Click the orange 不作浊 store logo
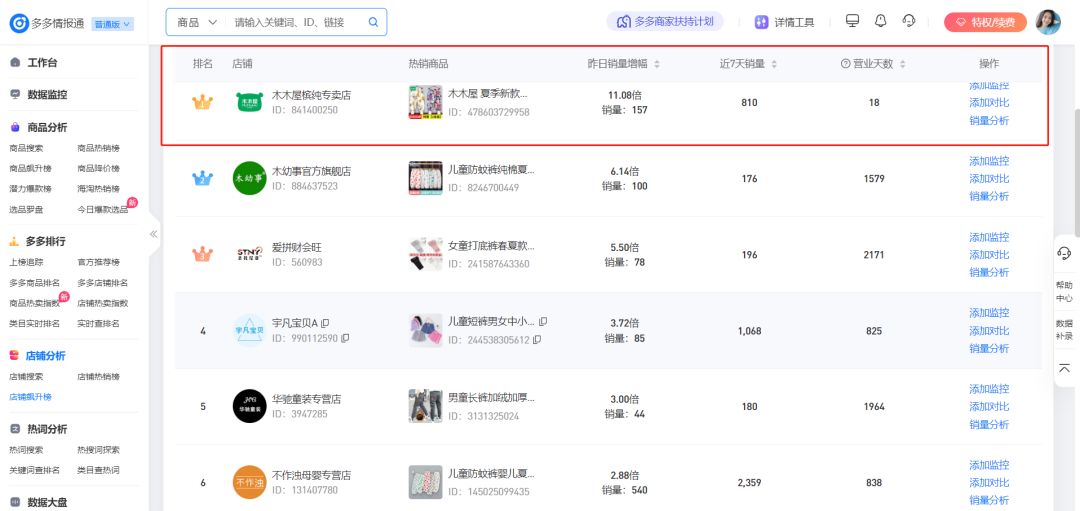The width and height of the screenshot is (1080, 511). (x=249, y=482)
